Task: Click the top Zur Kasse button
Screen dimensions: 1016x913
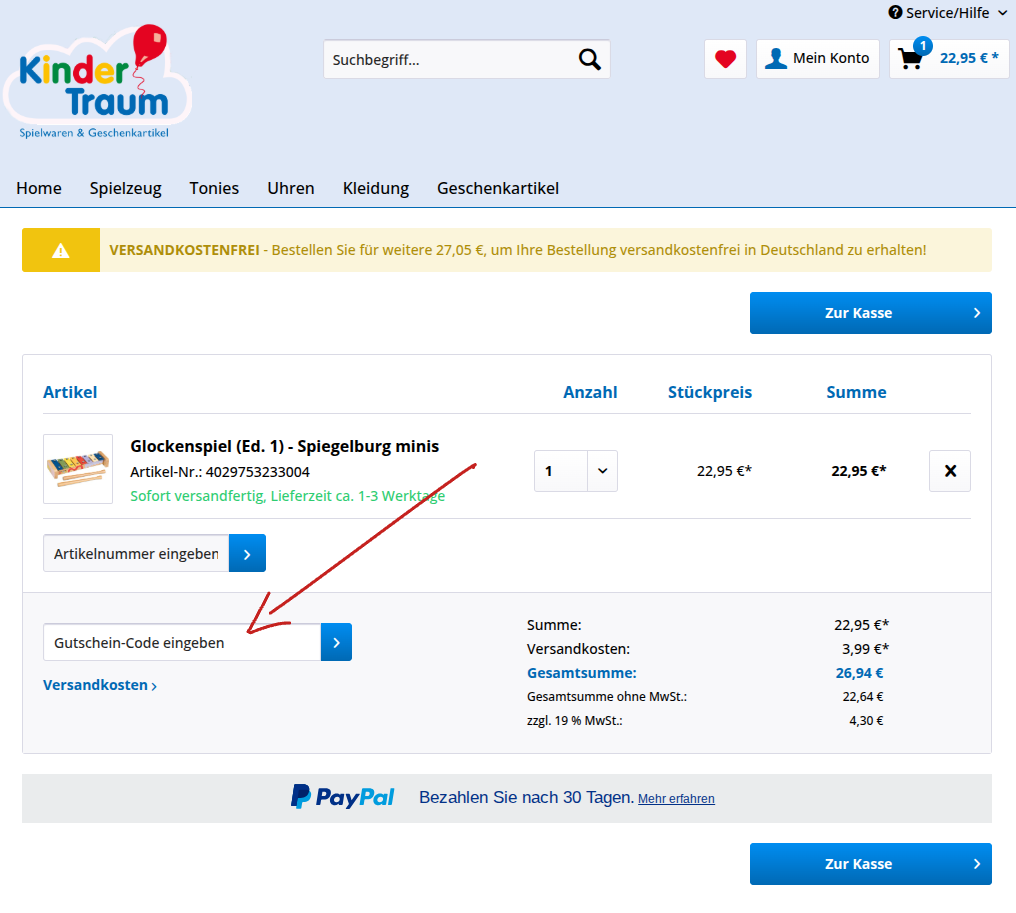Action: 870,313
